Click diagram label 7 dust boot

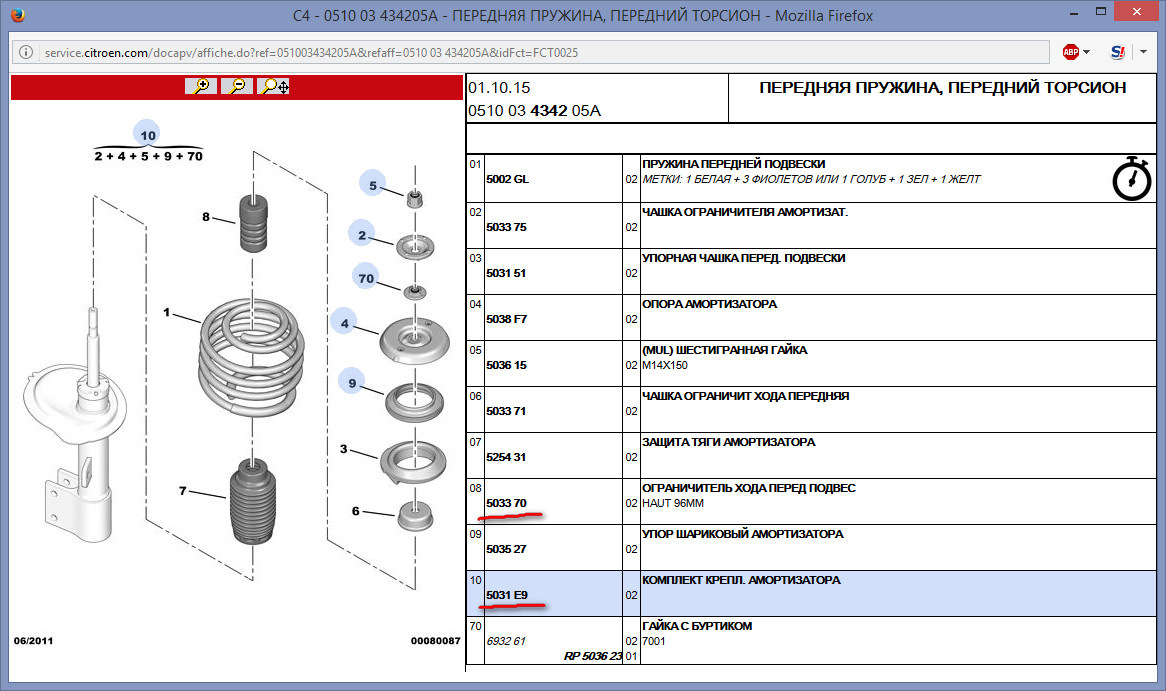(183, 490)
